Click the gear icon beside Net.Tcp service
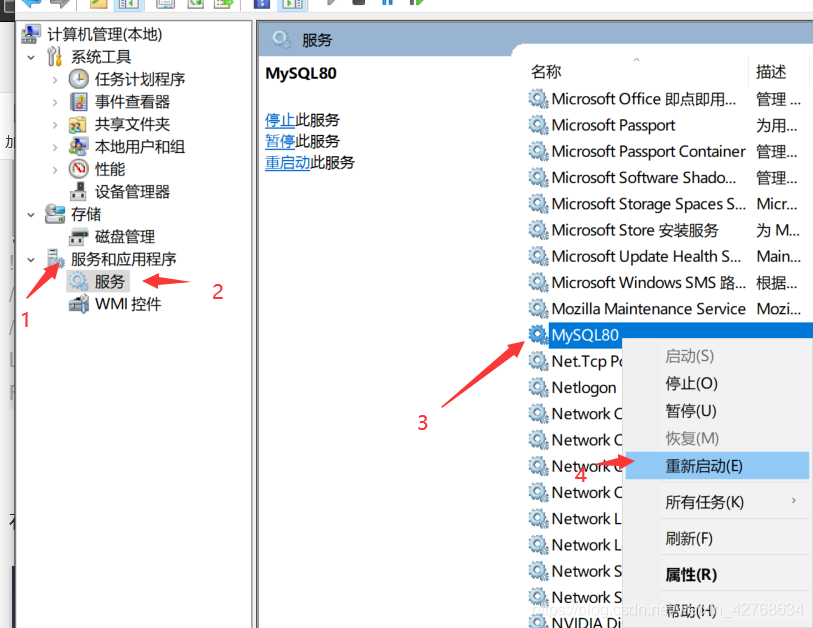This screenshot has height=628, width=813. click(538, 361)
